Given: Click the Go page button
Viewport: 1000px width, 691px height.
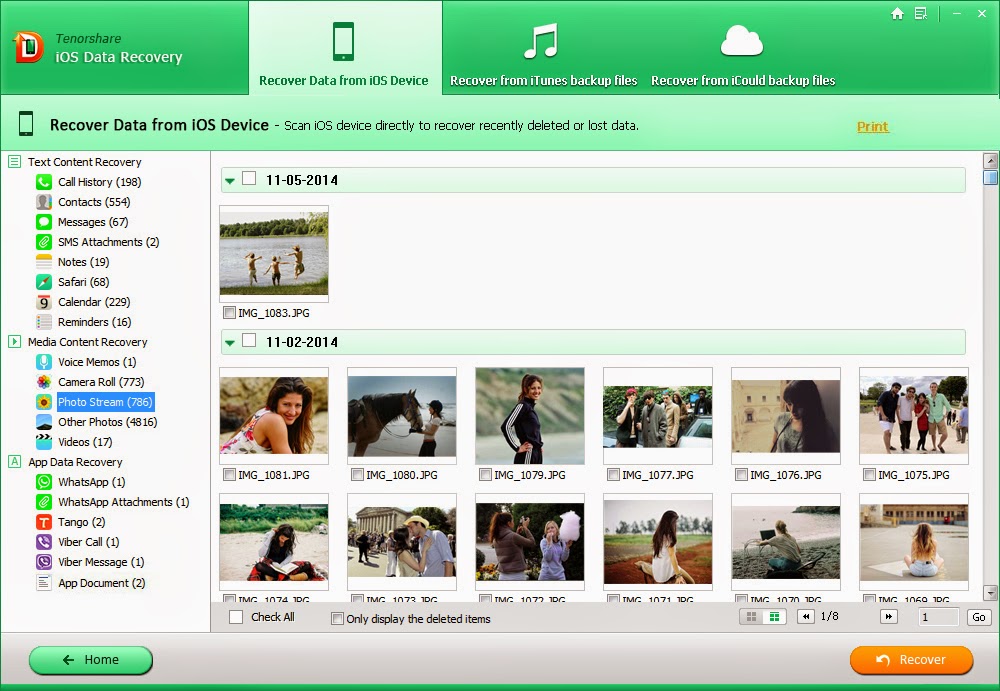Looking at the screenshot, I should (x=979, y=617).
